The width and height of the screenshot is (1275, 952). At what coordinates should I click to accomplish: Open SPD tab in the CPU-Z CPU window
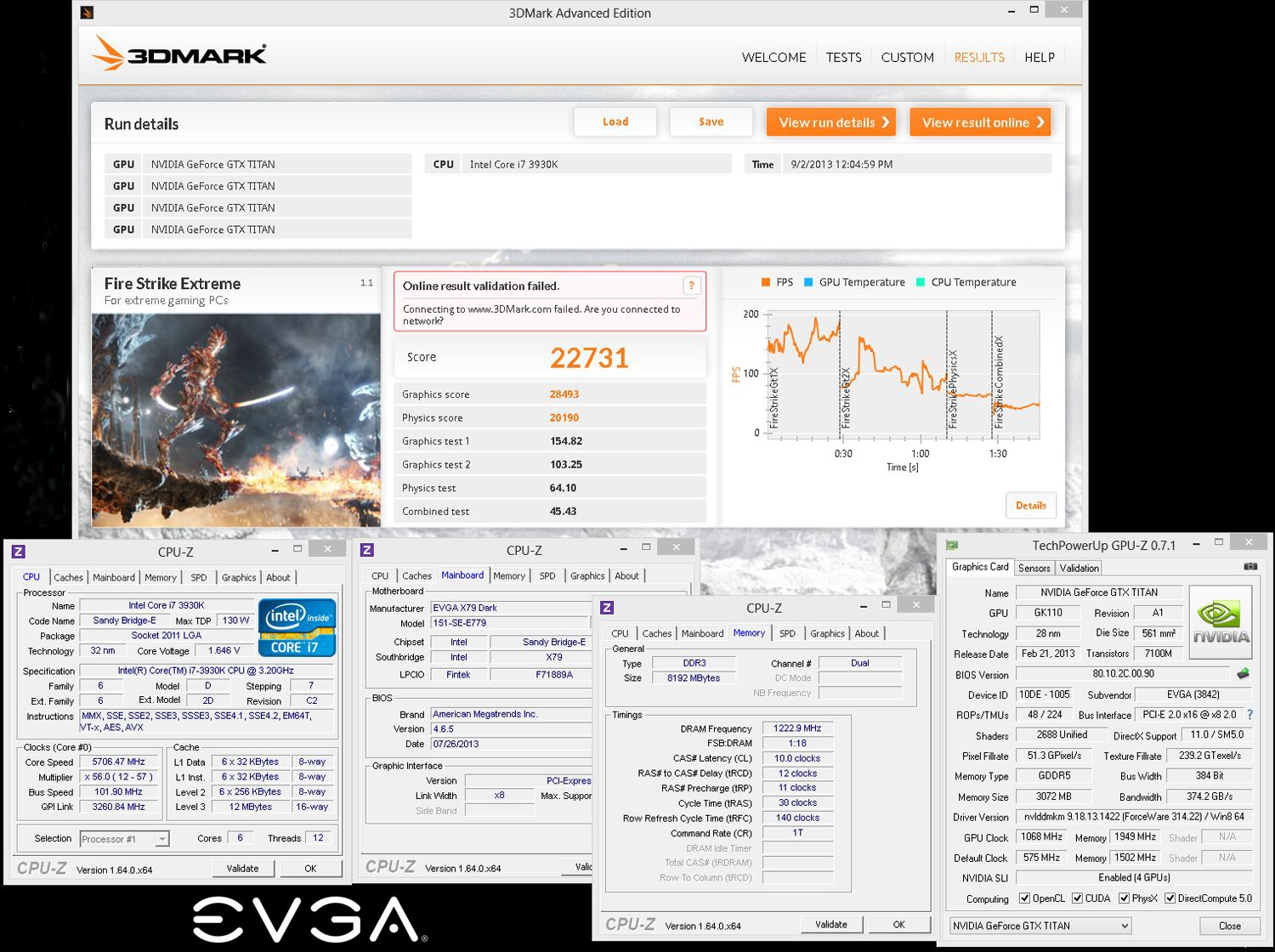(199, 577)
